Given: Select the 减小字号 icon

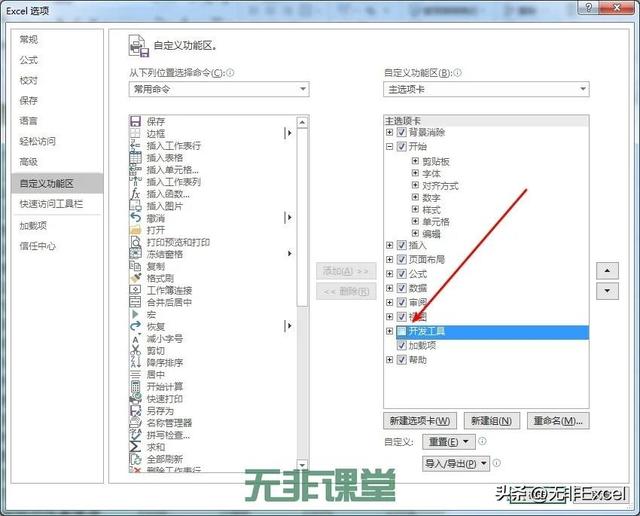Looking at the screenshot, I should pyautogui.click(x=135, y=338).
